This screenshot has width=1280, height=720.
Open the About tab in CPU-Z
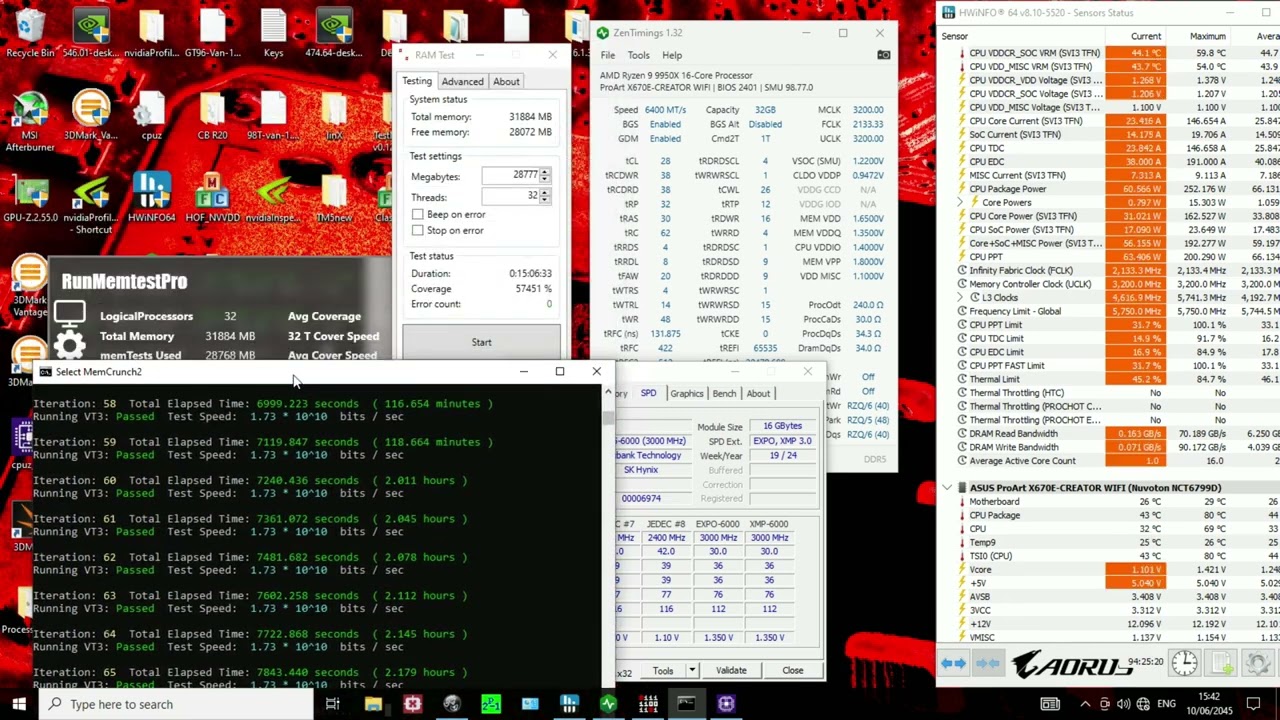click(x=758, y=393)
